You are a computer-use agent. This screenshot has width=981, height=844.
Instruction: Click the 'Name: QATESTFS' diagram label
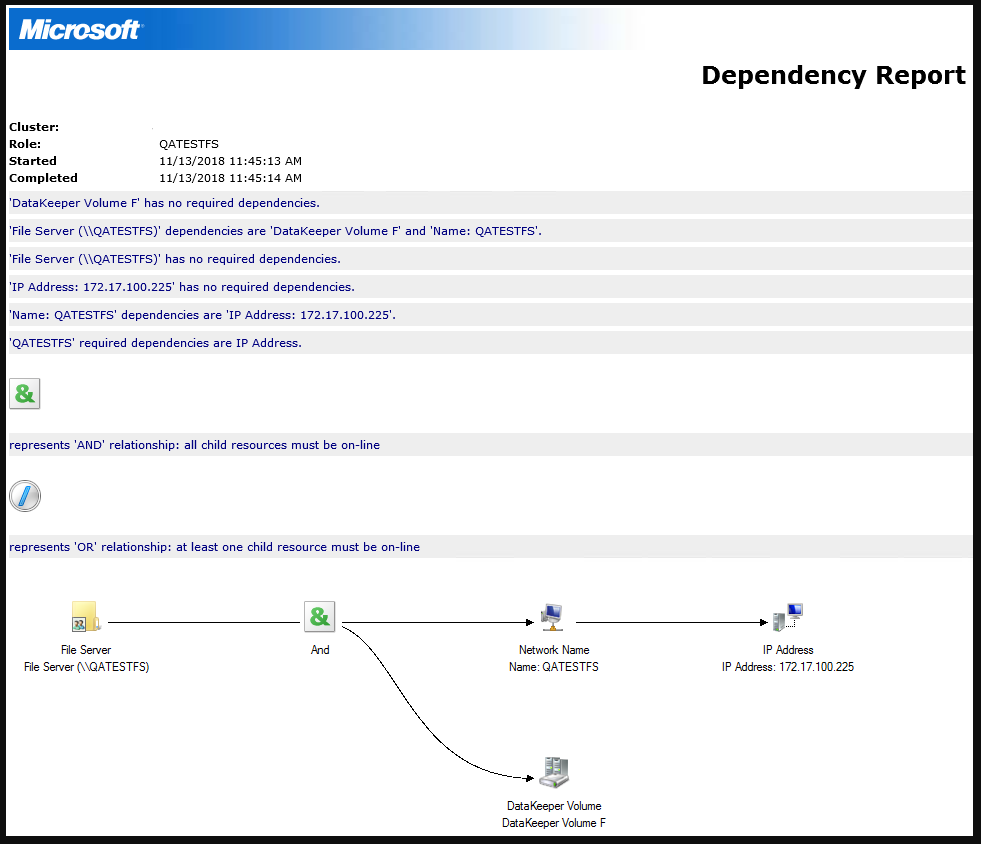(x=554, y=667)
